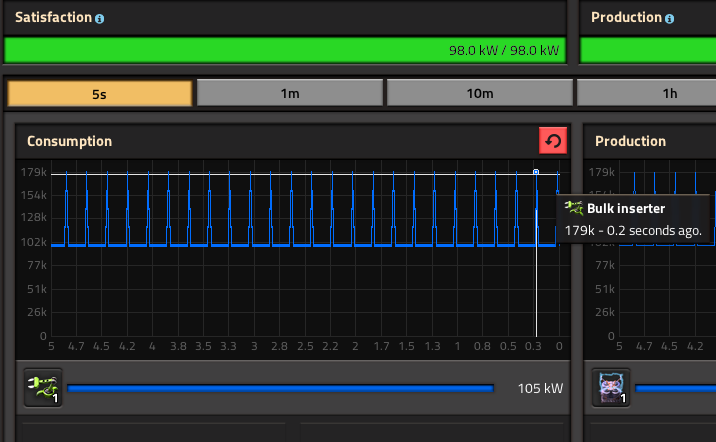Switch to the 1m time range tab
This screenshot has width=716, height=442.
point(290,93)
